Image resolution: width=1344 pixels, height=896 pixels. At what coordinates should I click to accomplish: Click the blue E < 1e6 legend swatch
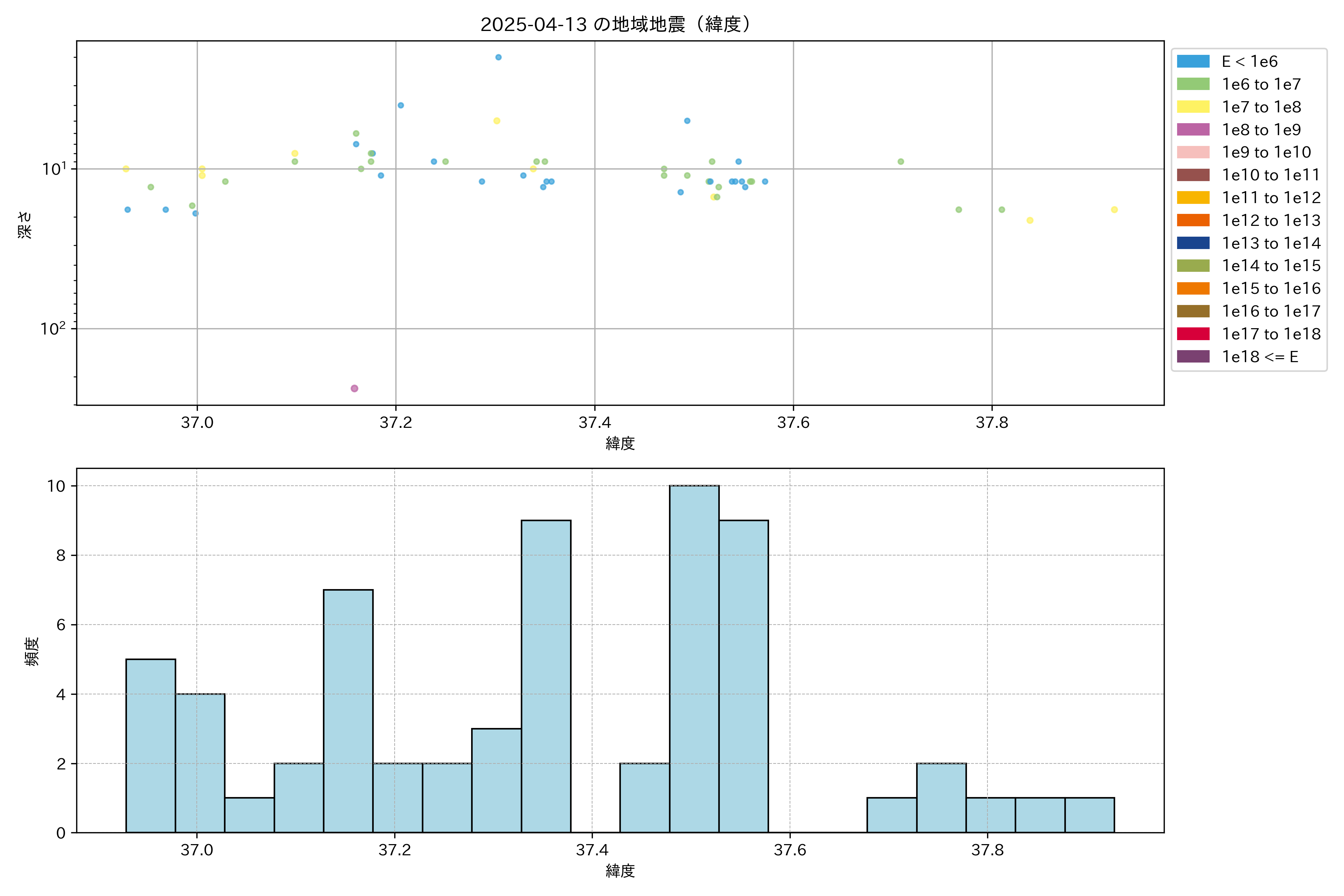click(1193, 62)
